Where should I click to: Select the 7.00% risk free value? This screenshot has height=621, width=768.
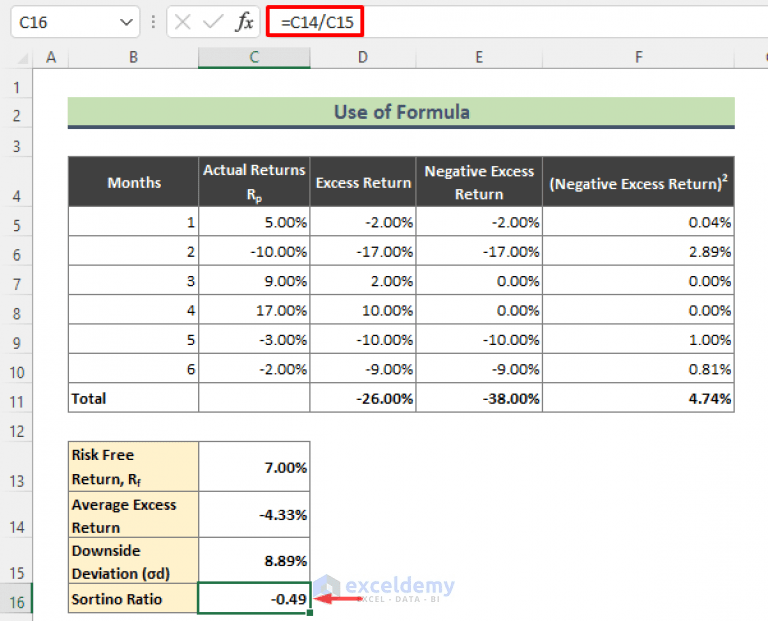(x=254, y=467)
